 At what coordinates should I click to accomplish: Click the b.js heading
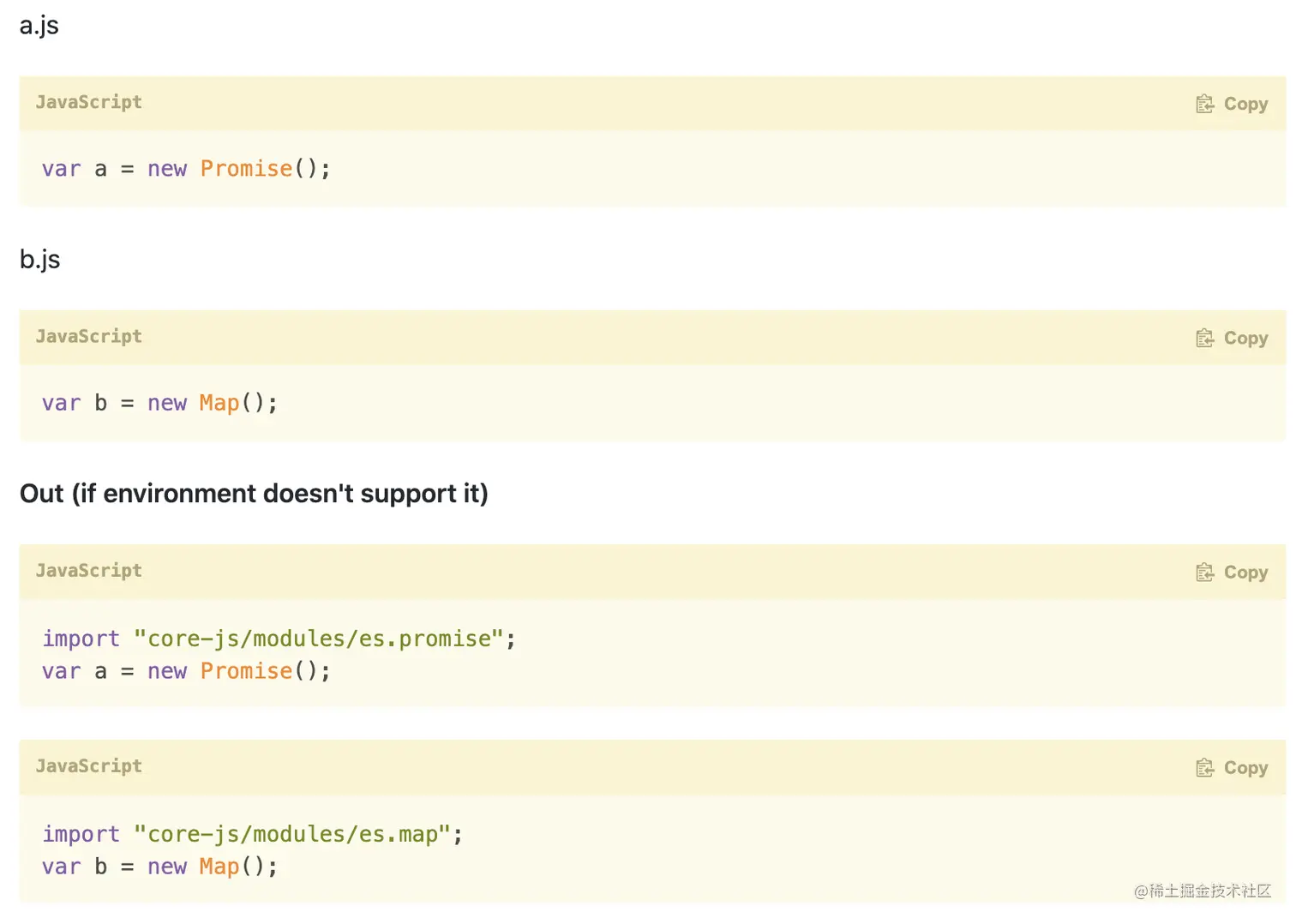coord(39,259)
